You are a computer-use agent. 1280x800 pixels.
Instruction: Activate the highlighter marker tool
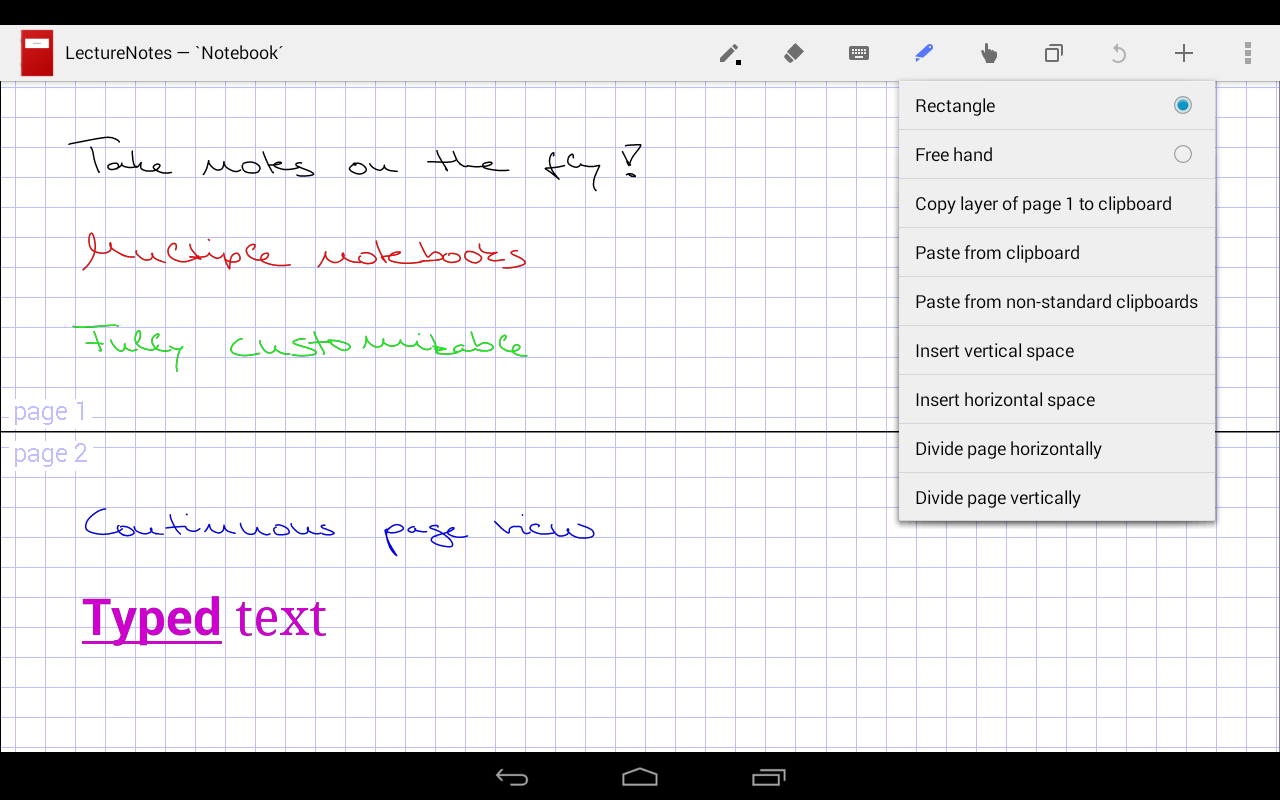pyautogui.click(x=923, y=53)
